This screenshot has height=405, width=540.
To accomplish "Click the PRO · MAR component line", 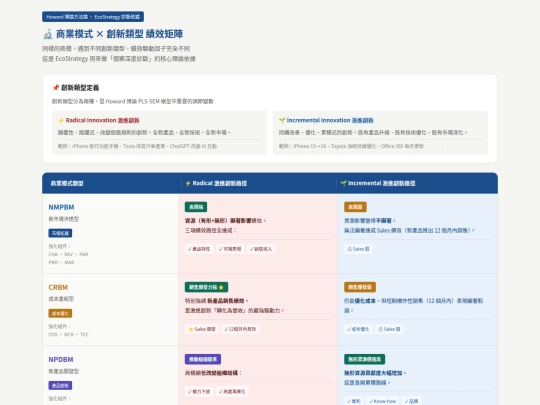I will [x=61, y=262].
